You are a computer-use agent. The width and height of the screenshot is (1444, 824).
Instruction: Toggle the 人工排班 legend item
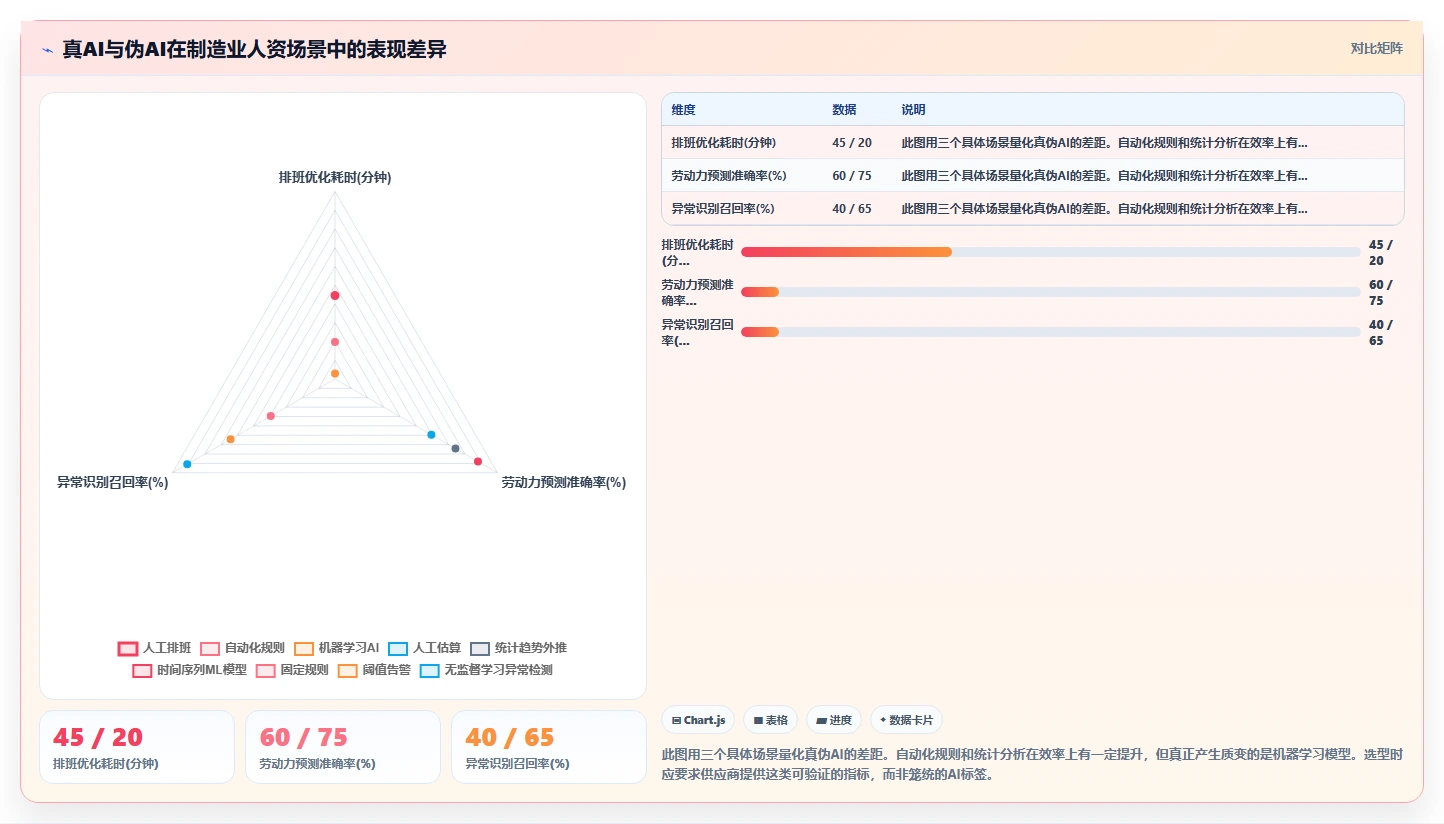coord(154,648)
